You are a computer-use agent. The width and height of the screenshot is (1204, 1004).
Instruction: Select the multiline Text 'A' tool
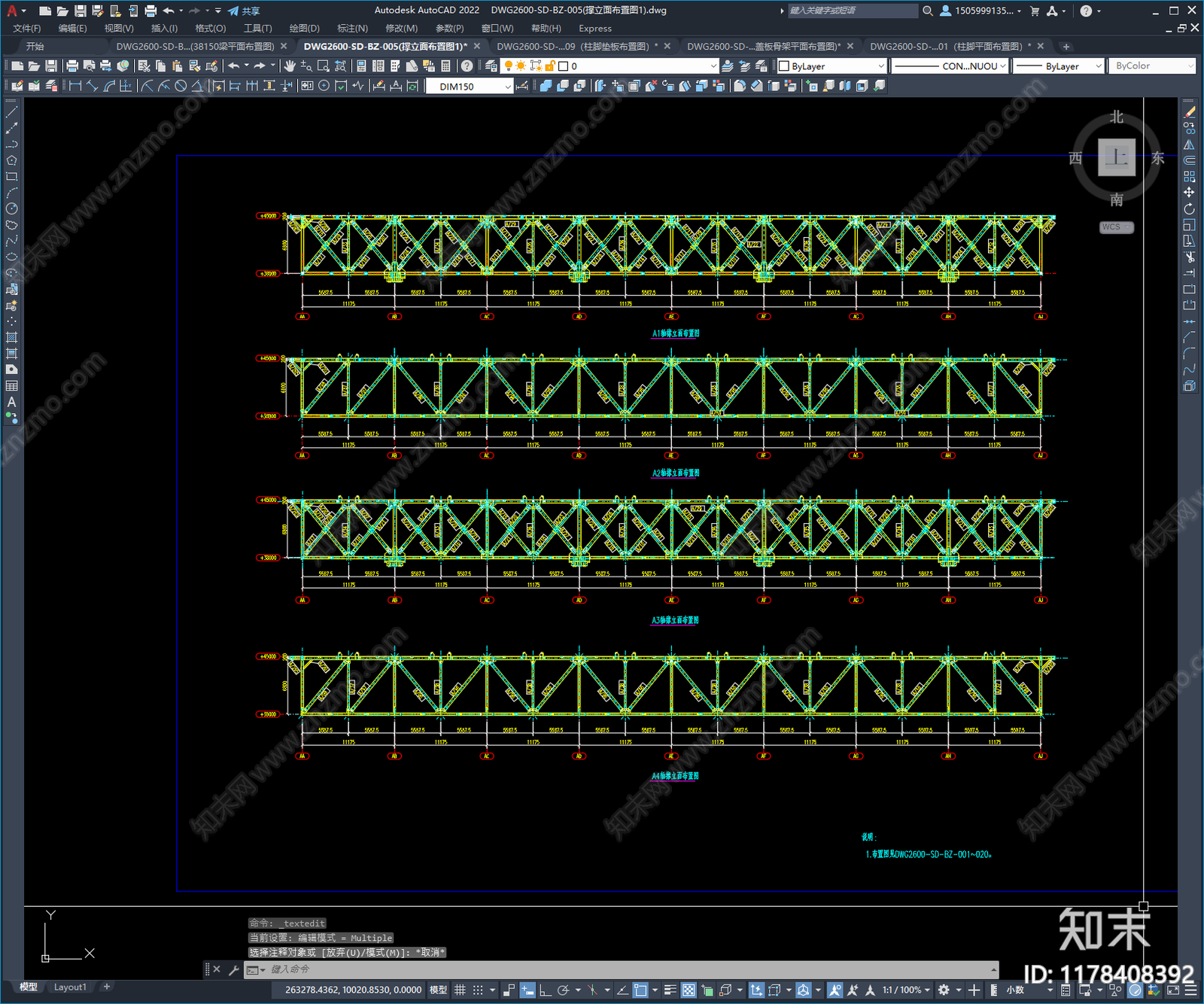pos(11,402)
